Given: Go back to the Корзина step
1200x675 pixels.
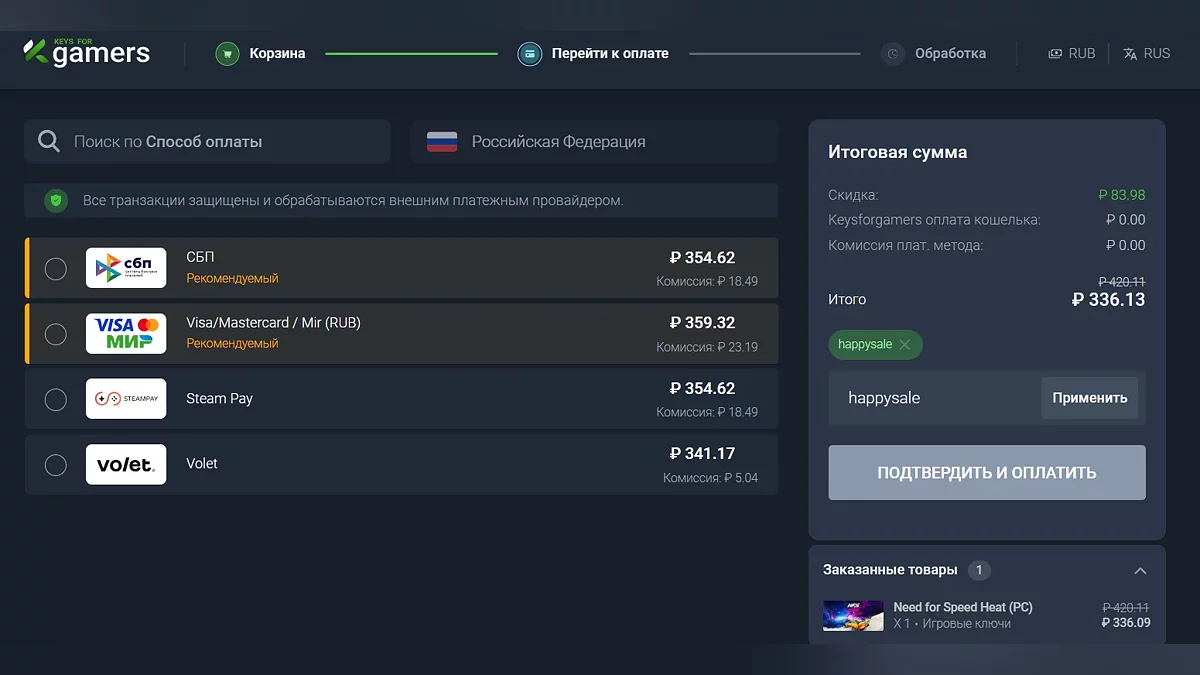Looking at the screenshot, I should point(277,53).
